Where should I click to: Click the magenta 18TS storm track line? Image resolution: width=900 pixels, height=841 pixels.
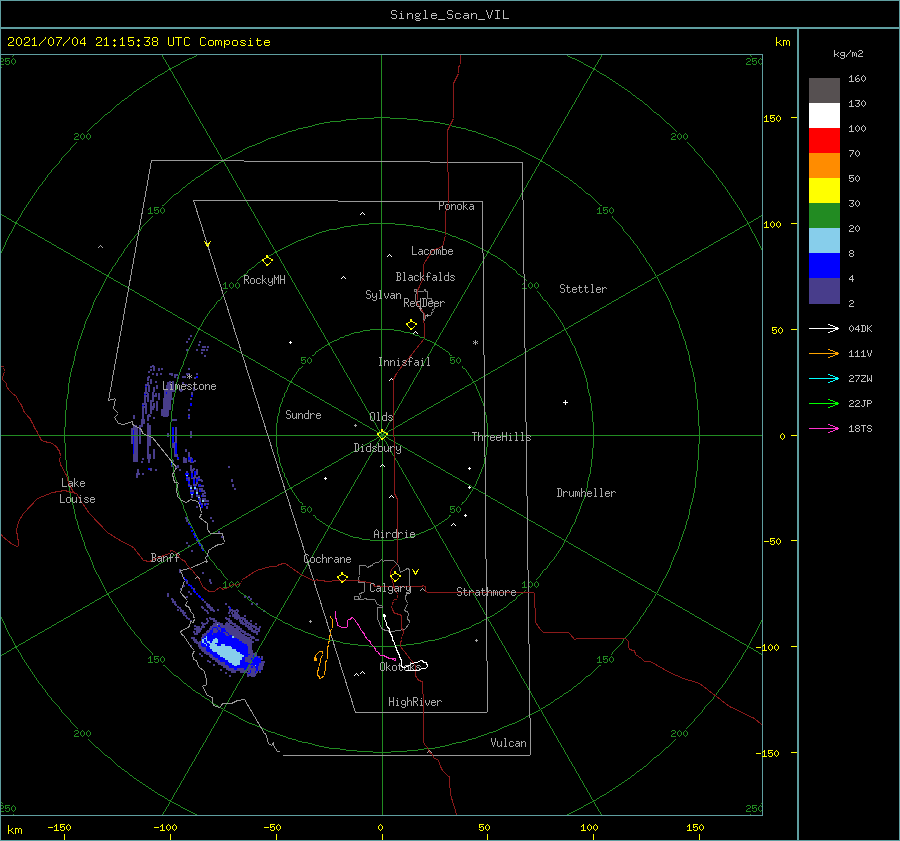pyautogui.click(x=365, y=634)
